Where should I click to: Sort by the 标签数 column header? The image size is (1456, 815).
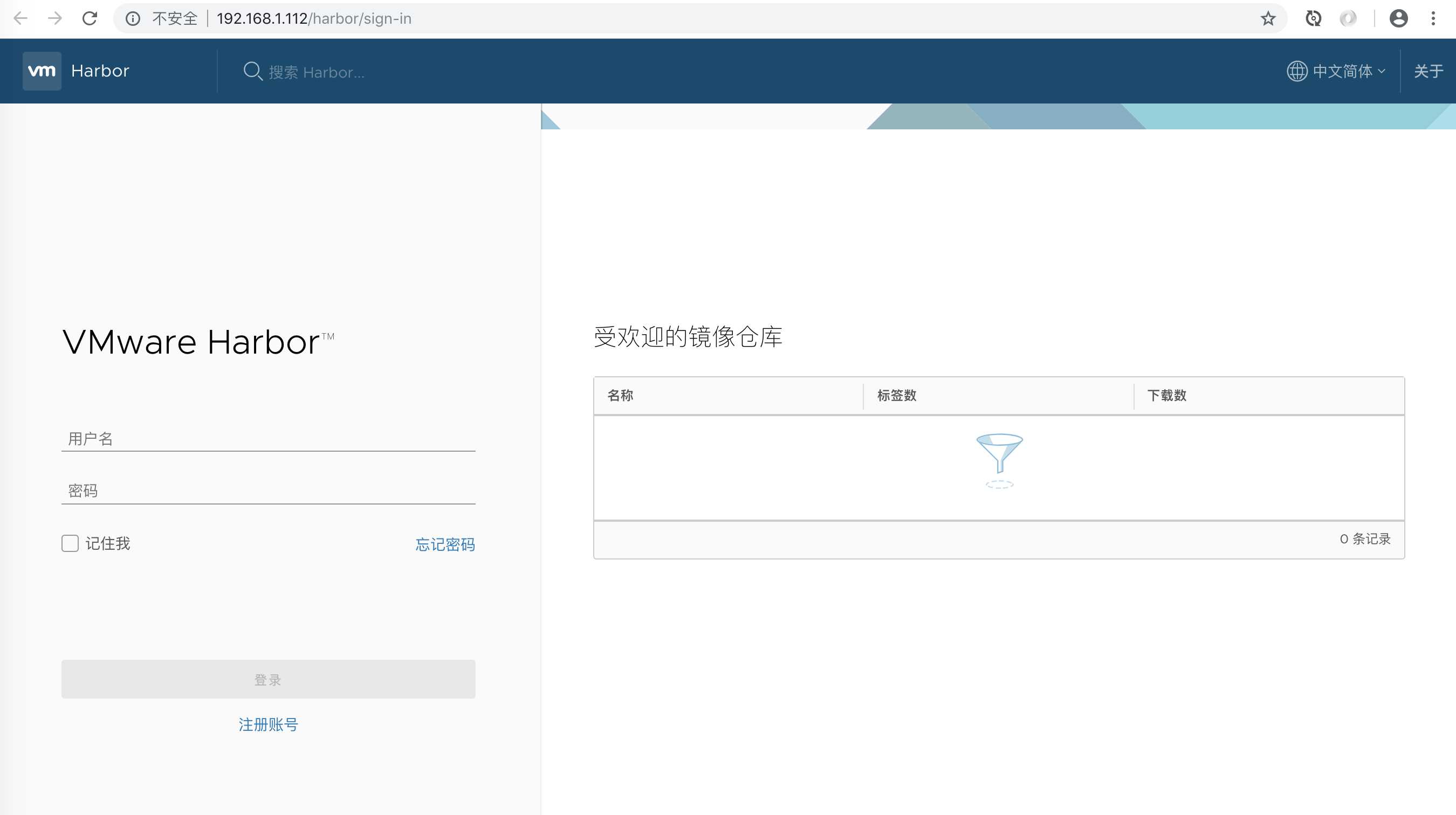coord(896,395)
